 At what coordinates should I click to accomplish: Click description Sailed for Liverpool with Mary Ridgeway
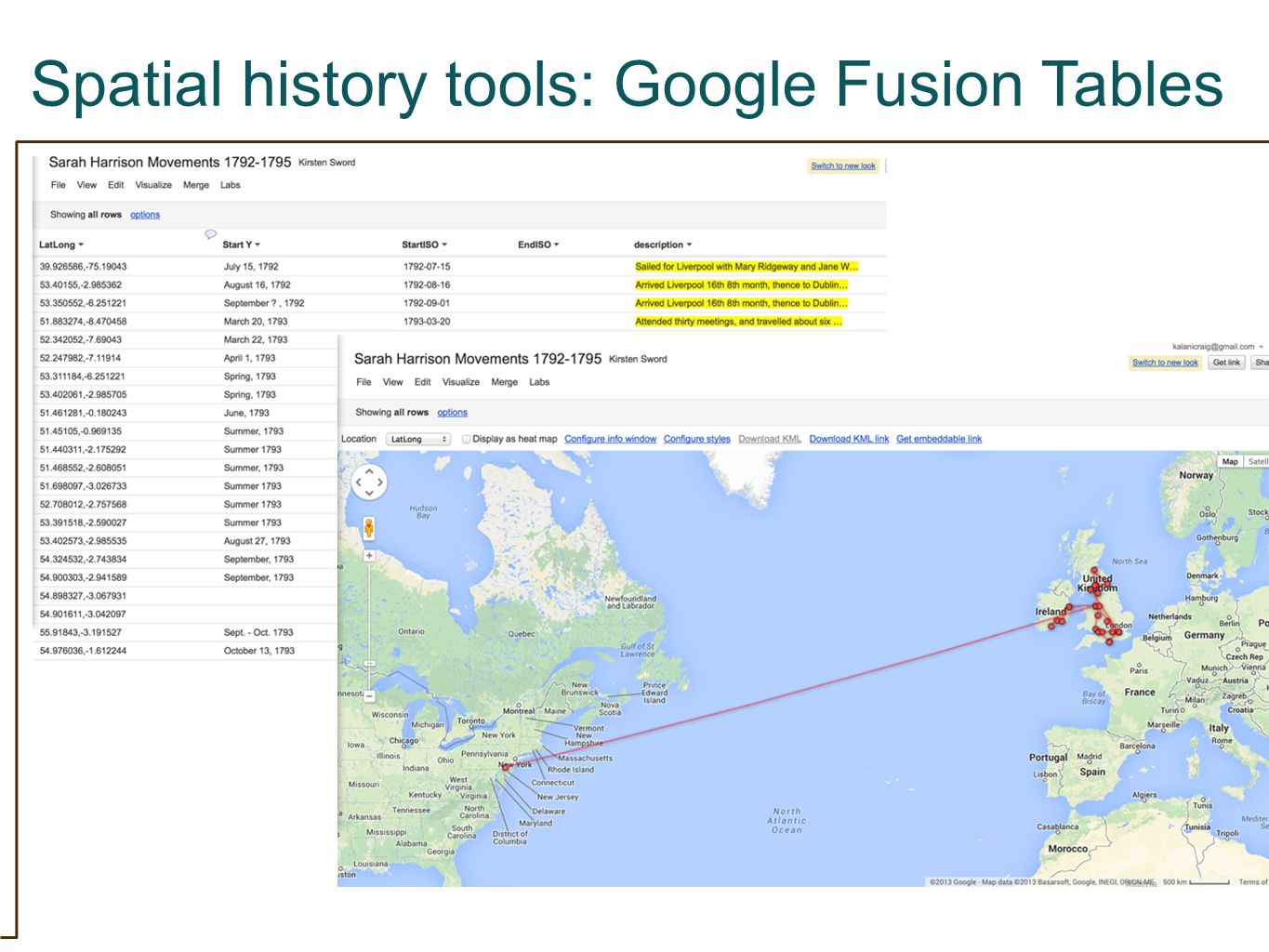pyautogui.click(x=746, y=267)
